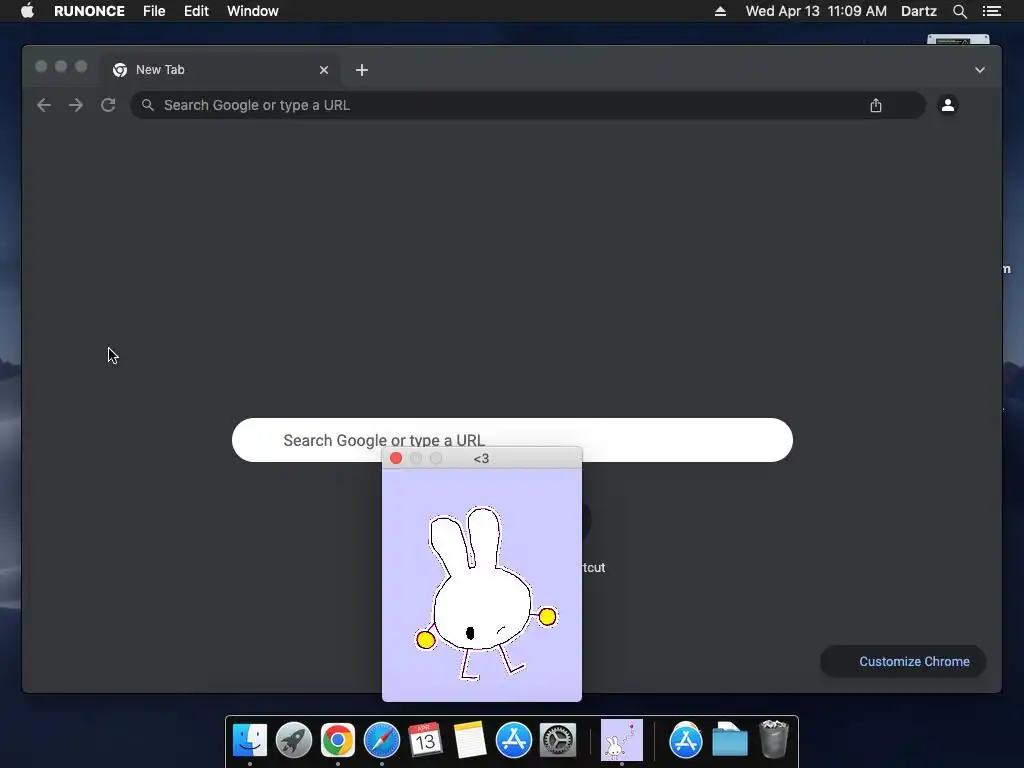
Task: Open the blue folder stack in Dock
Action: coord(729,740)
